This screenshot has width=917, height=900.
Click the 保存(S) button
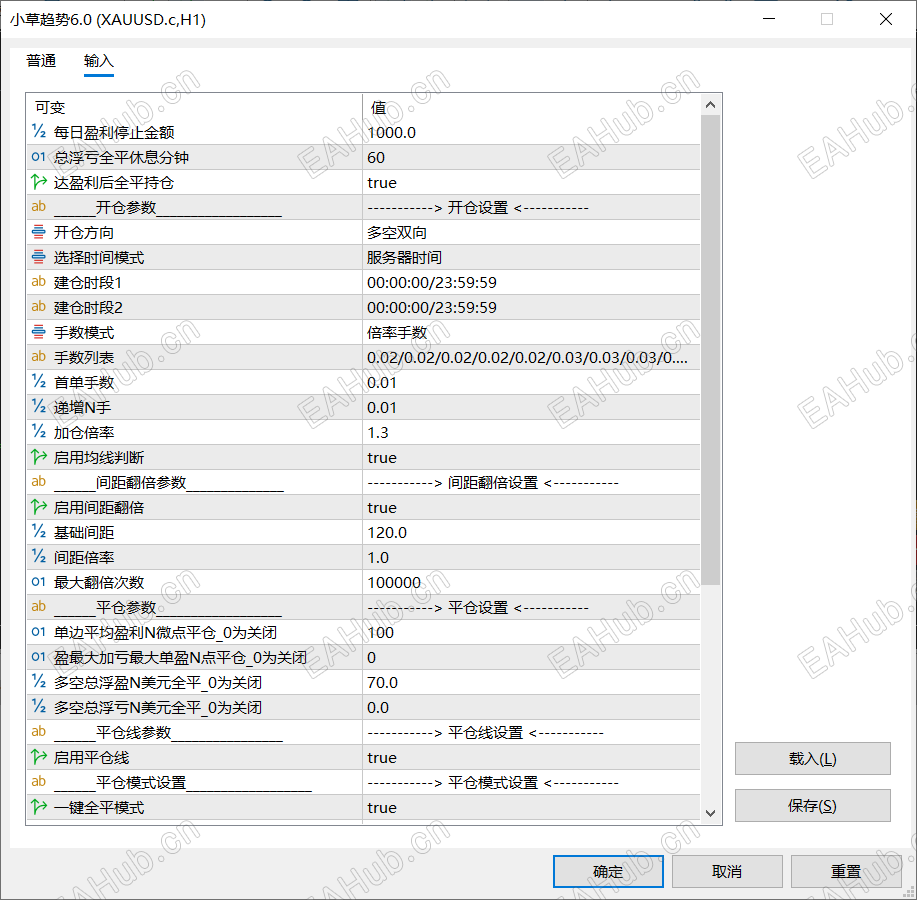click(812, 805)
